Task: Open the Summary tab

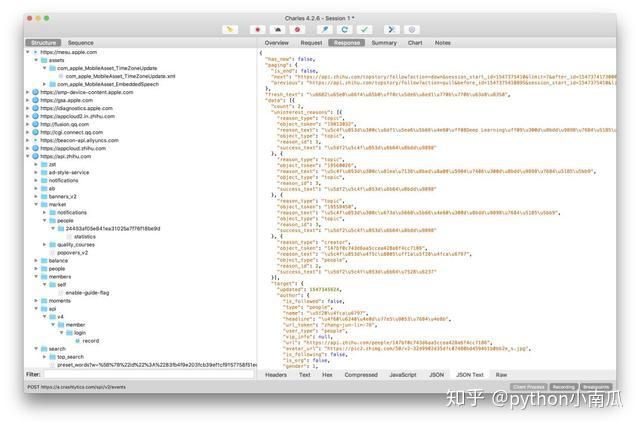Action: [x=384, y=43]
